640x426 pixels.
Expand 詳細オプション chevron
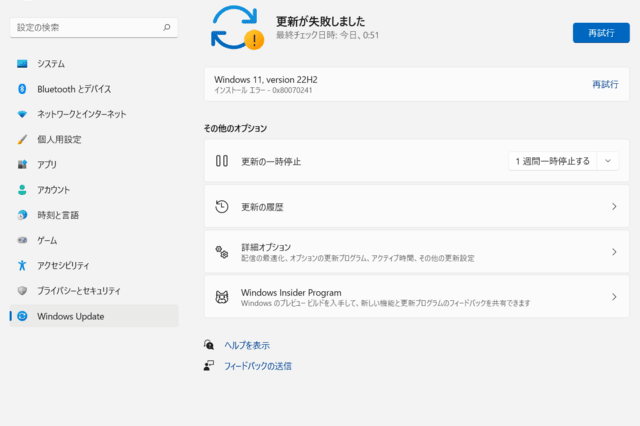click(614, 252)
